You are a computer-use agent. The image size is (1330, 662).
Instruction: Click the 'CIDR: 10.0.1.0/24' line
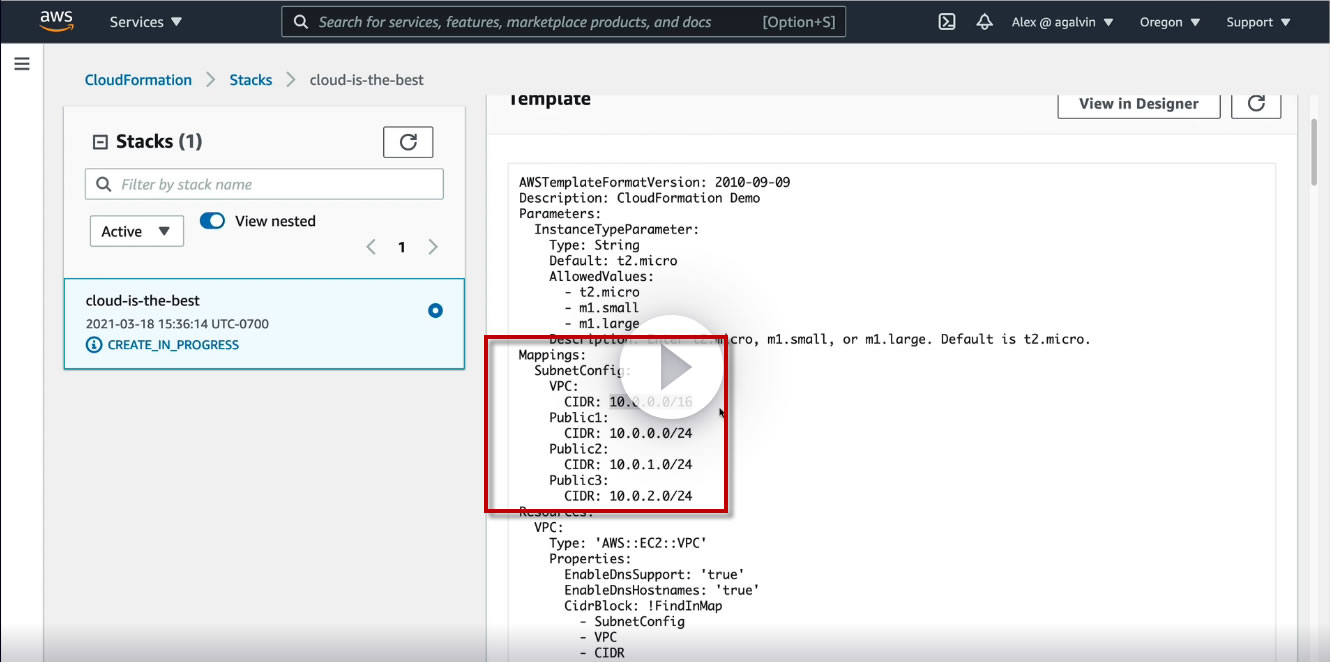628,465
